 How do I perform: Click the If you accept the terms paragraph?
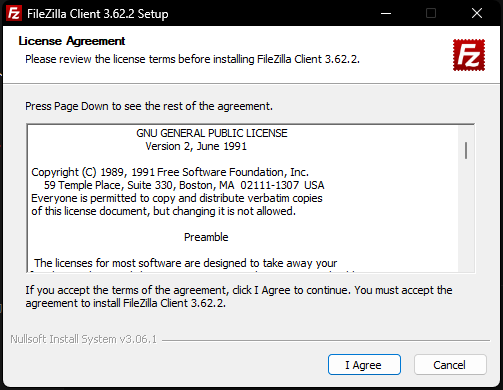[239, 297]
